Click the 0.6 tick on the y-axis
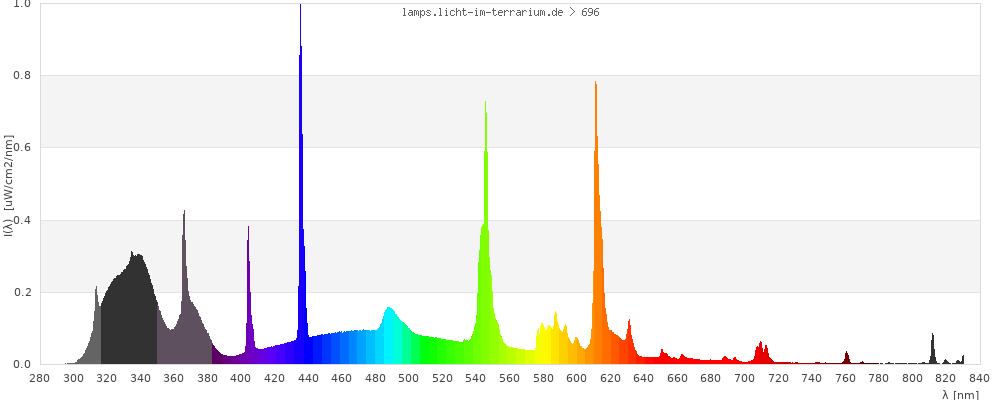Image resolution: width=1000 pixels, height=400 pixels. click(21, 148)
